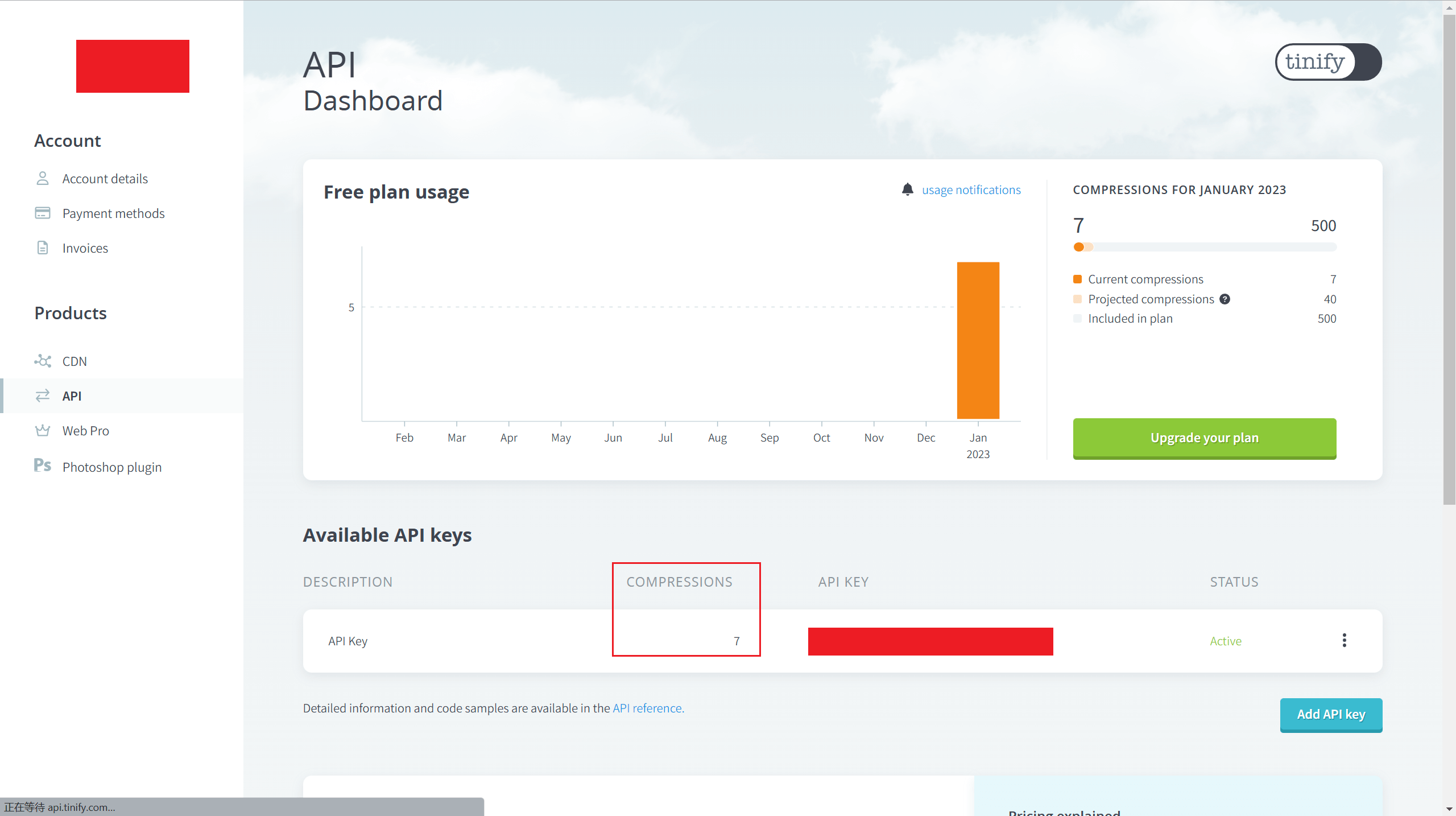This screenshot has width=1456, height=816.
Task: Open Payment methods page
Action: coord(114,213)
